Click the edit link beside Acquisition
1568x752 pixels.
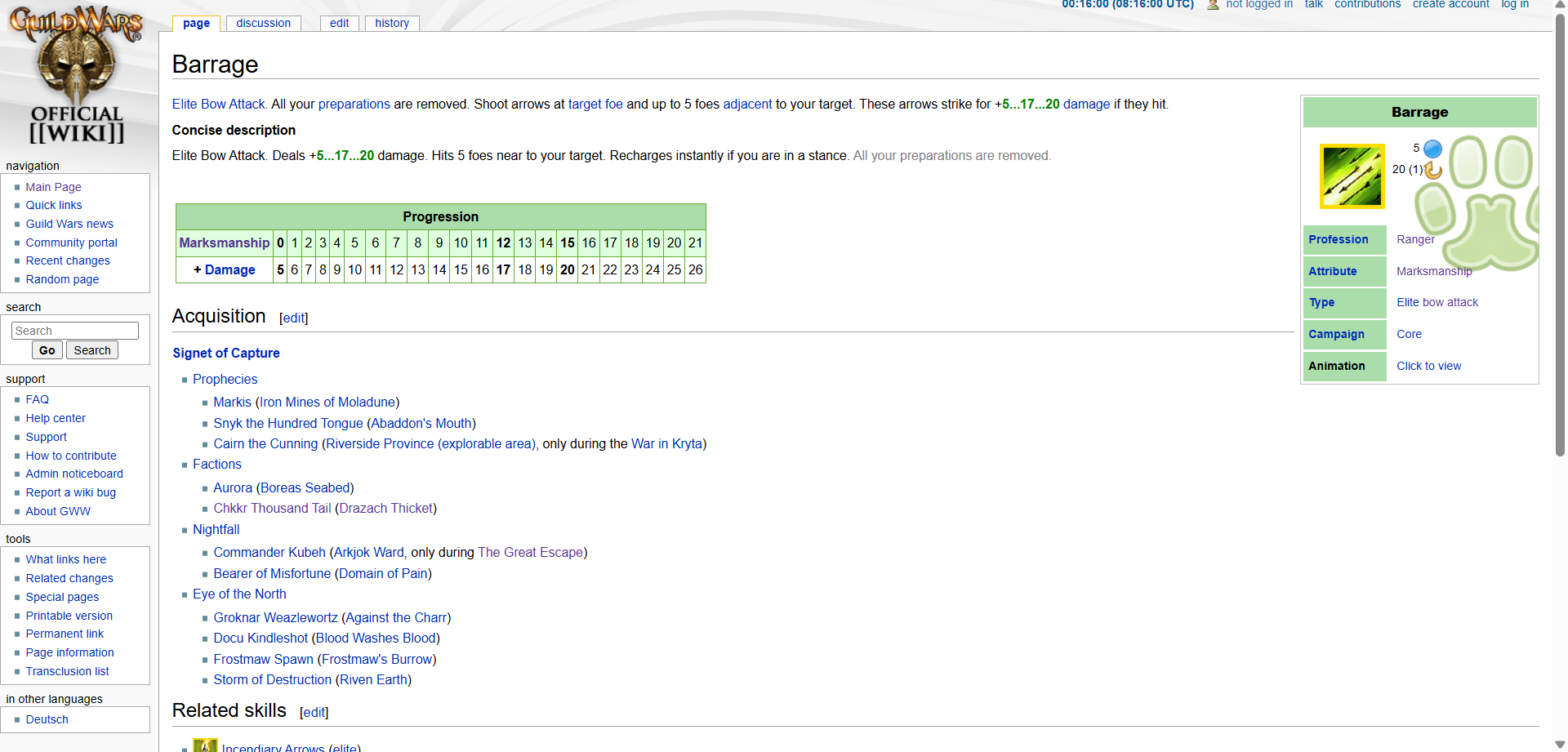tap(294, 318)
